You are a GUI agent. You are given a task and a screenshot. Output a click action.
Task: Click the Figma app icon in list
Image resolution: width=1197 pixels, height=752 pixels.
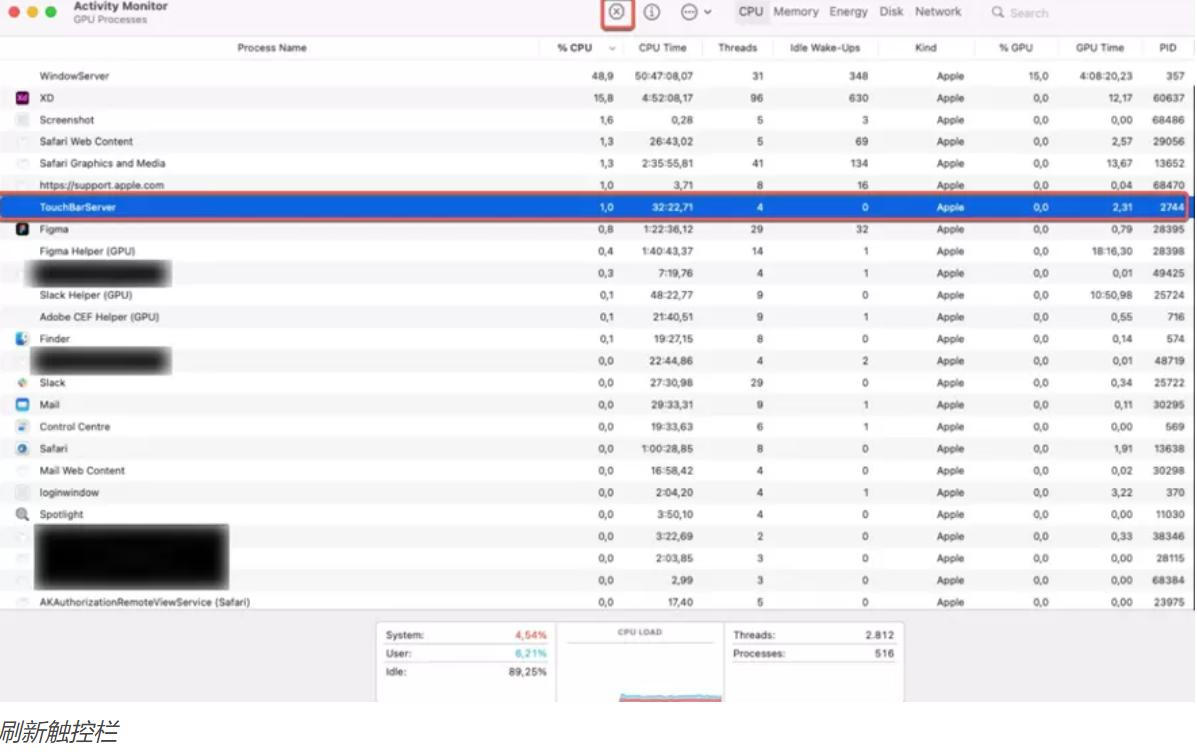(22, 229)
